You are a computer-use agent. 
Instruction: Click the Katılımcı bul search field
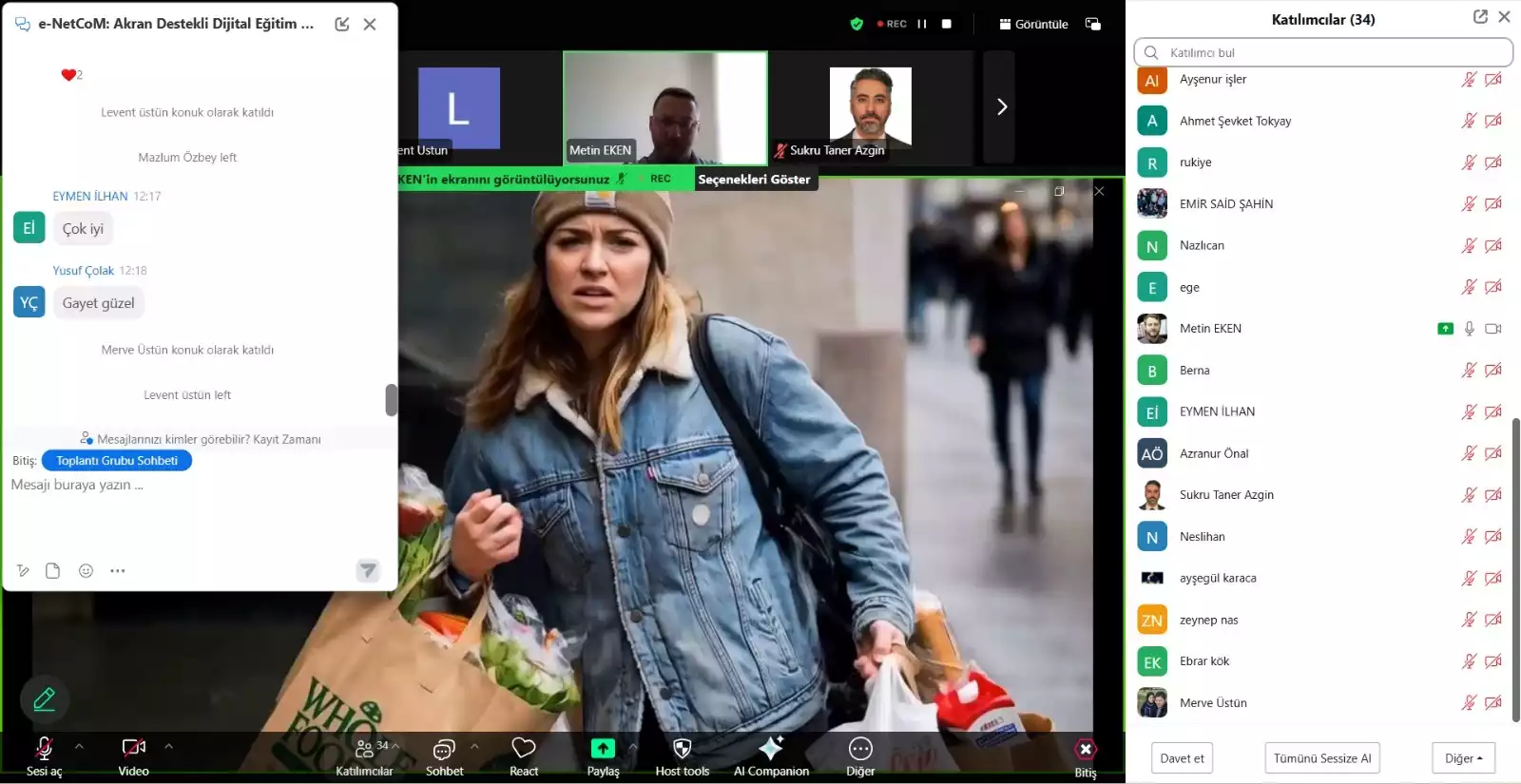click(x=1322, y=52)
